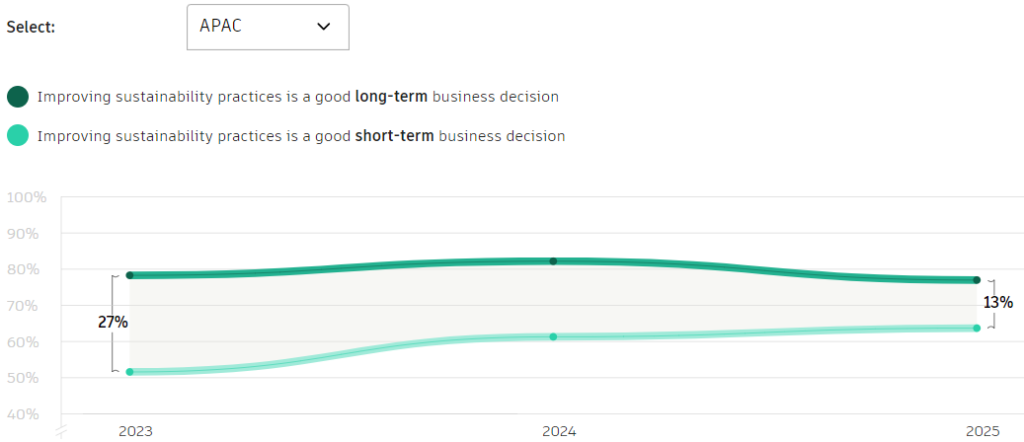The width and height of the screenshot is (1024, 442).
Task: Select the short-term data point for 2023
Action: [x=130, y=372]
